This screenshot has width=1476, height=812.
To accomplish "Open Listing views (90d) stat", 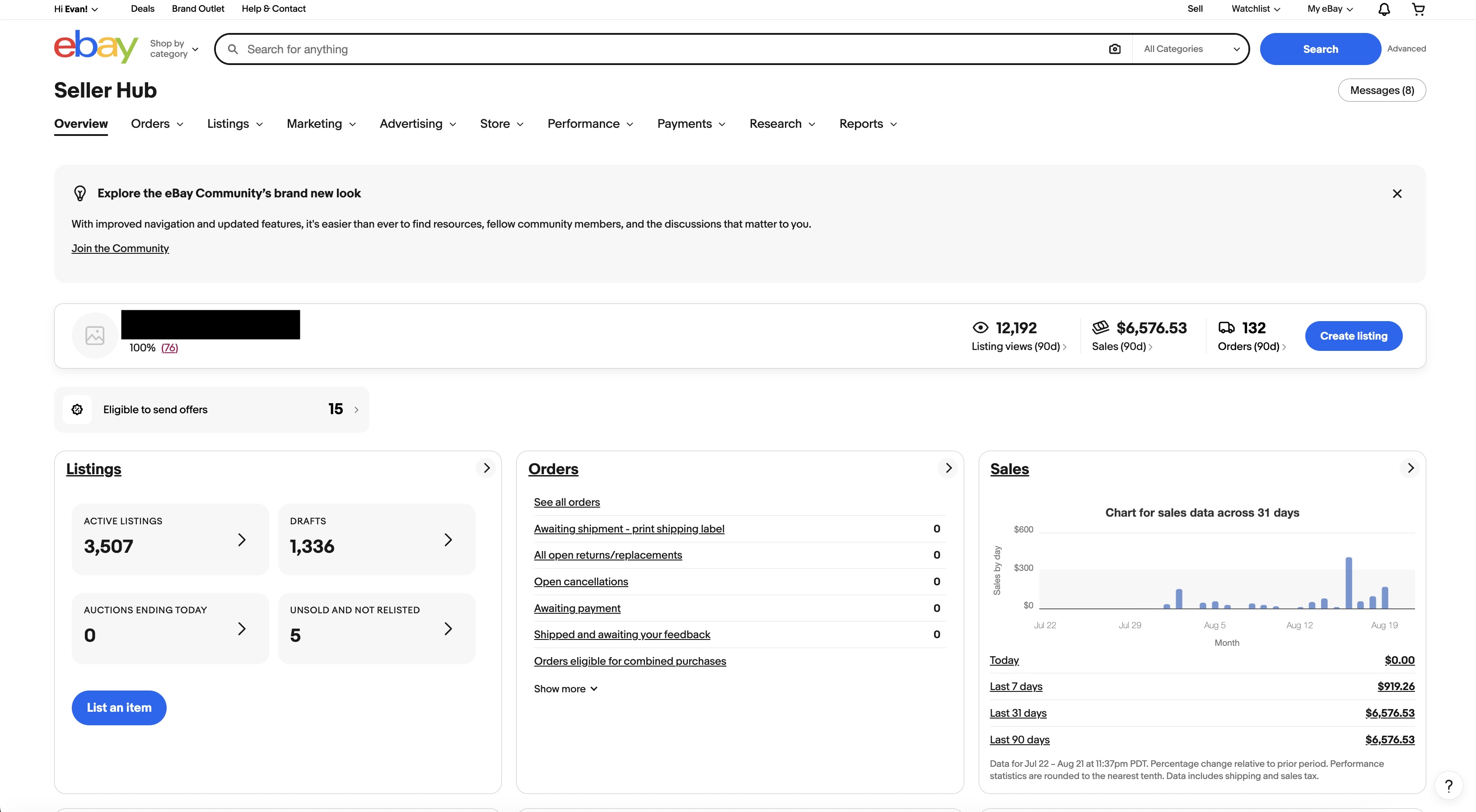I will [x=1019, y=336].
